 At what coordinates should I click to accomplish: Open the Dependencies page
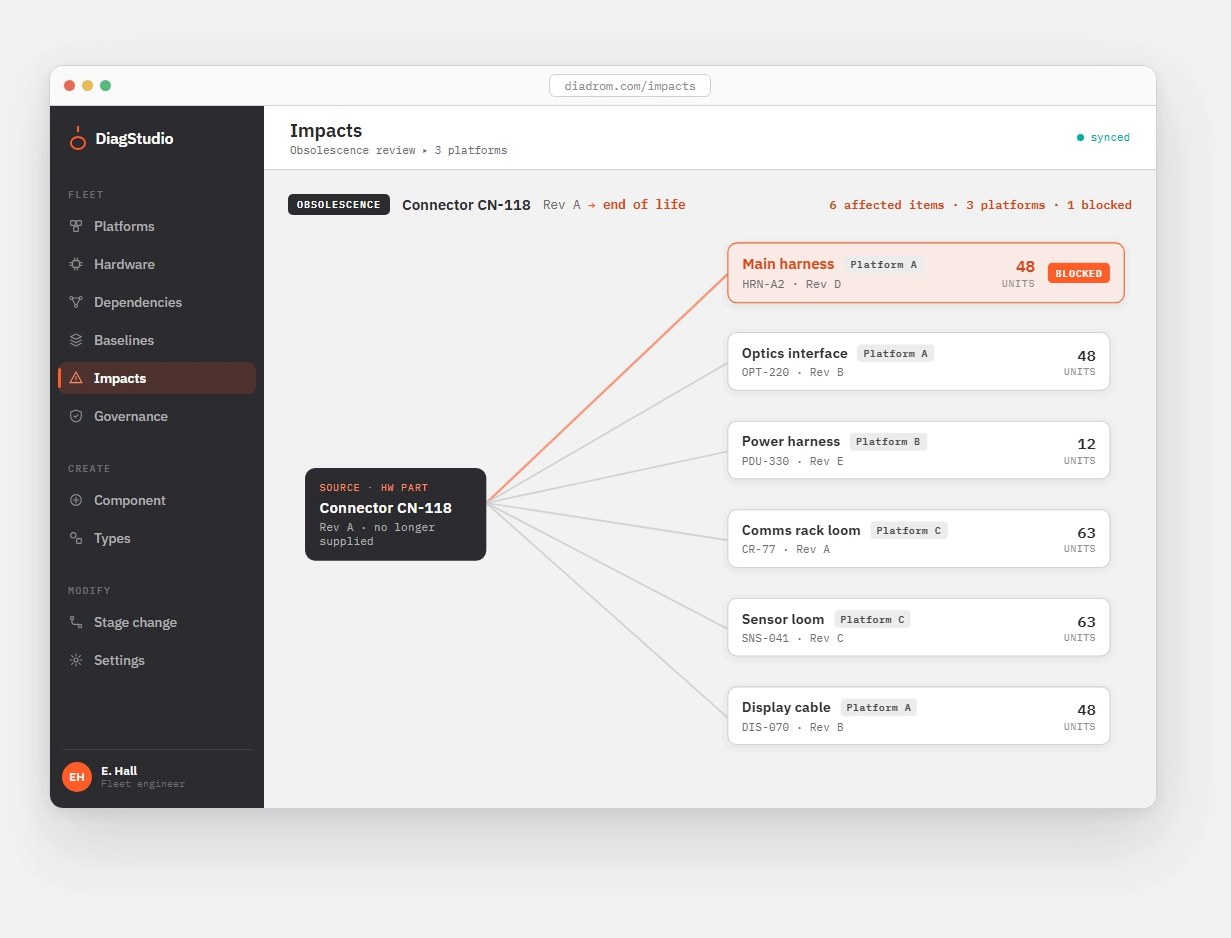point(157,303)
